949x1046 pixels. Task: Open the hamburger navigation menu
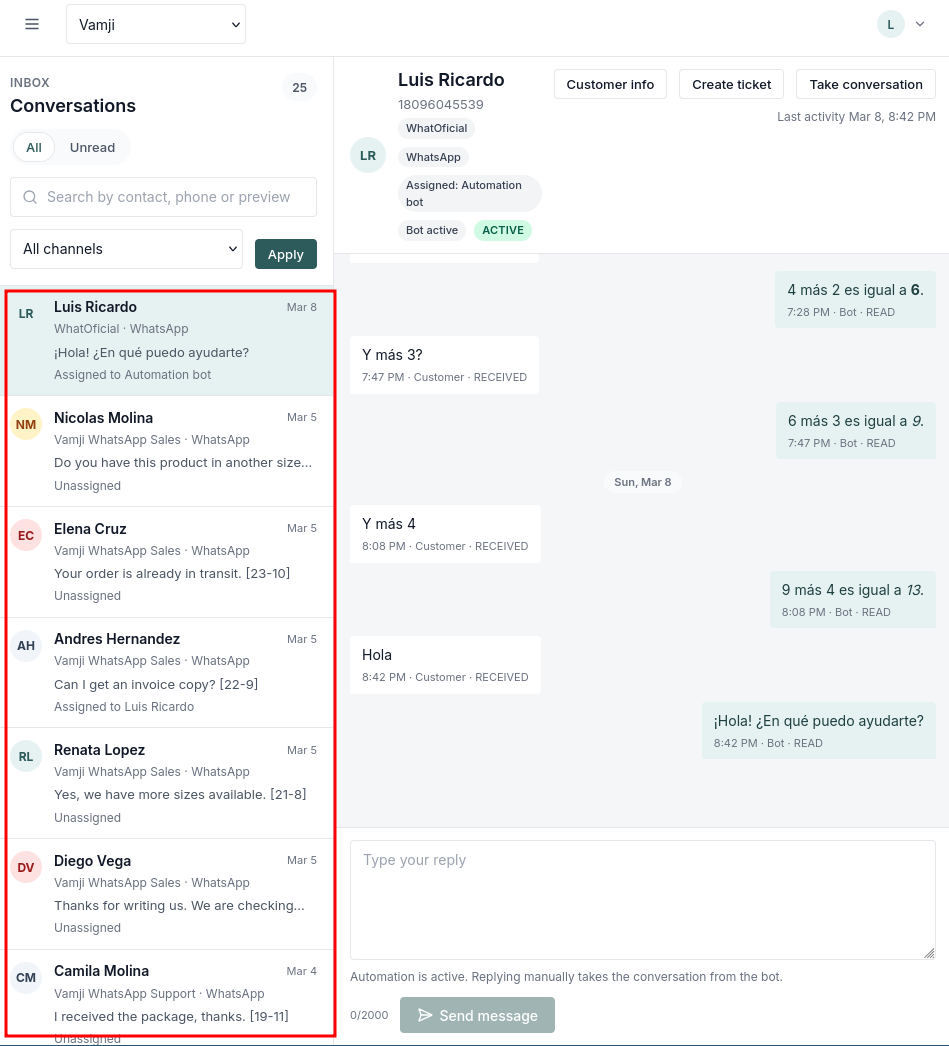[x=31, y=24]
